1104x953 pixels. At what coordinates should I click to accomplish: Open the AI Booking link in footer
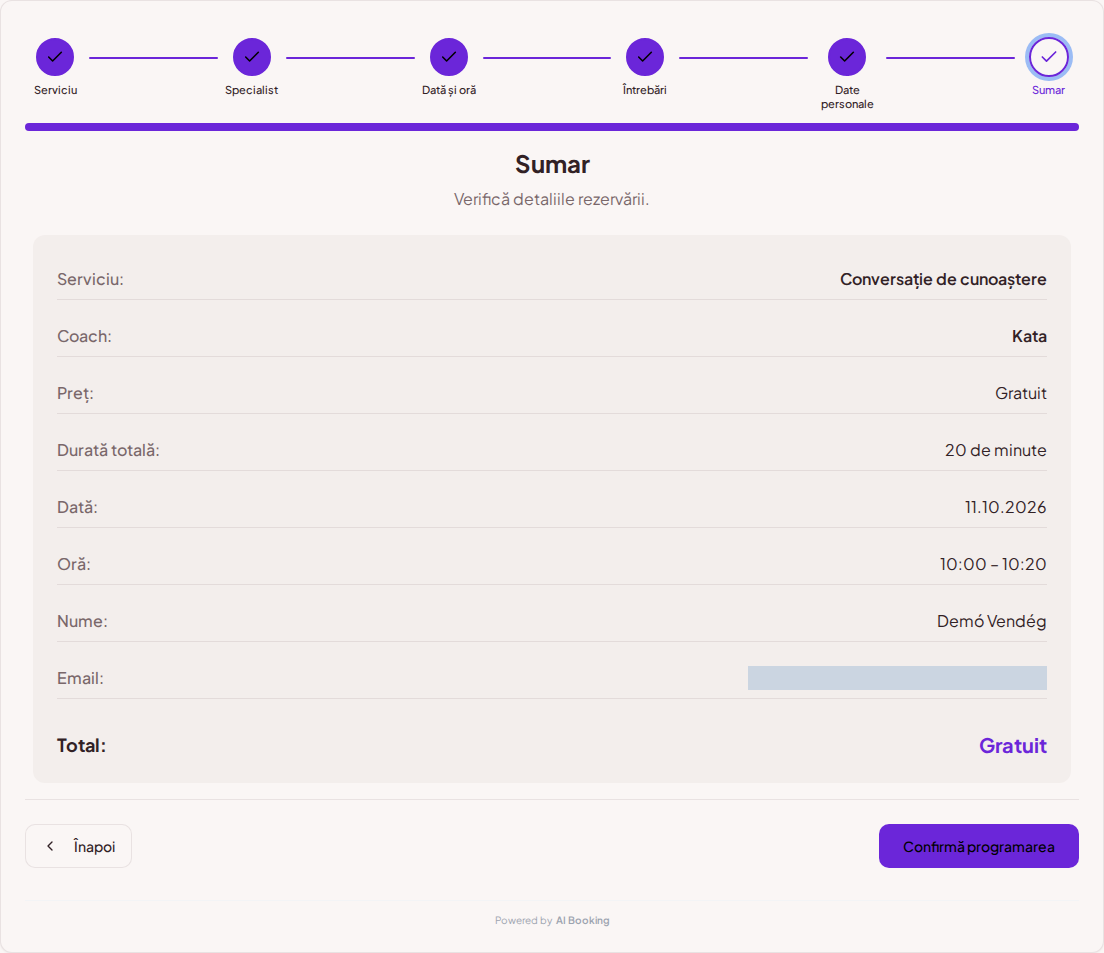582,921
